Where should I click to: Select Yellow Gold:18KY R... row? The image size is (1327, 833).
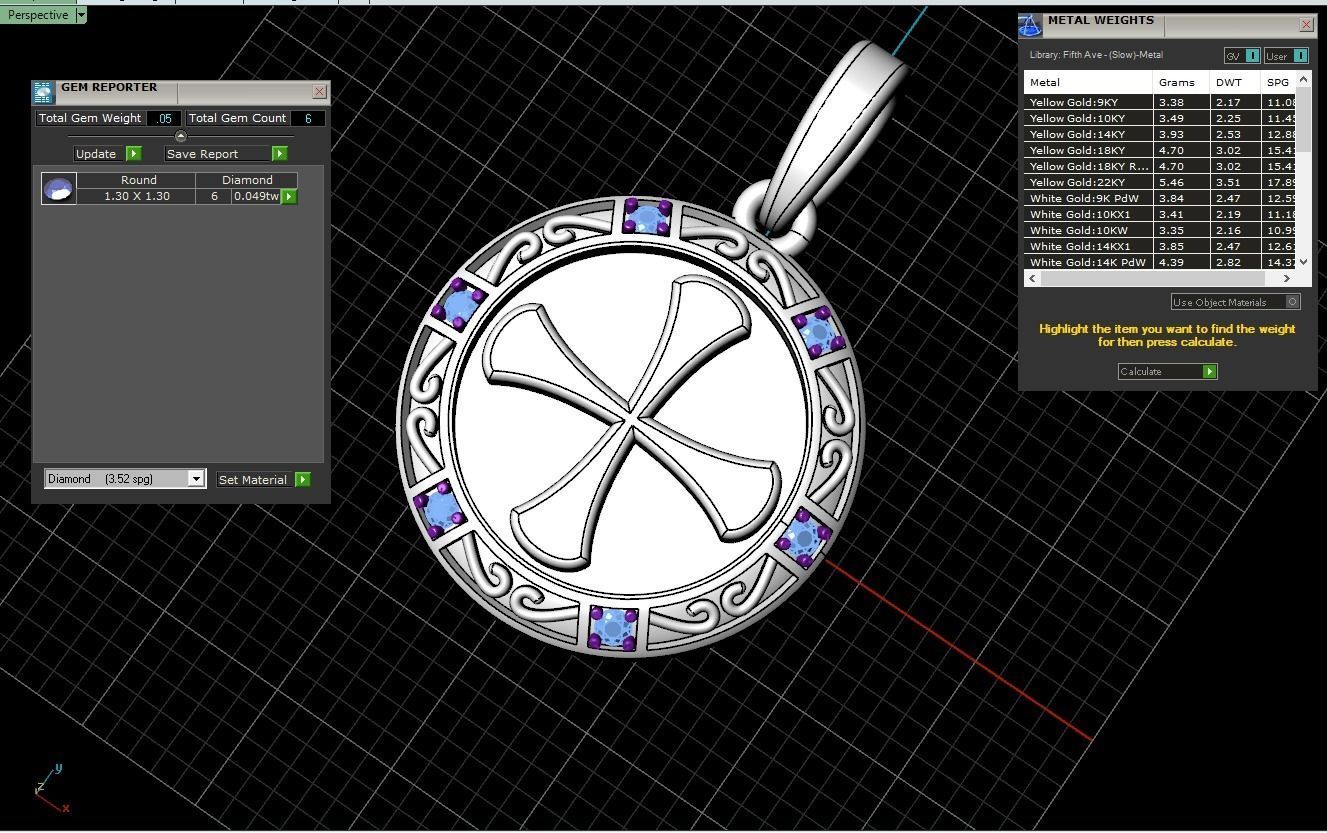pyautogui.click(x=1160, y=166)
